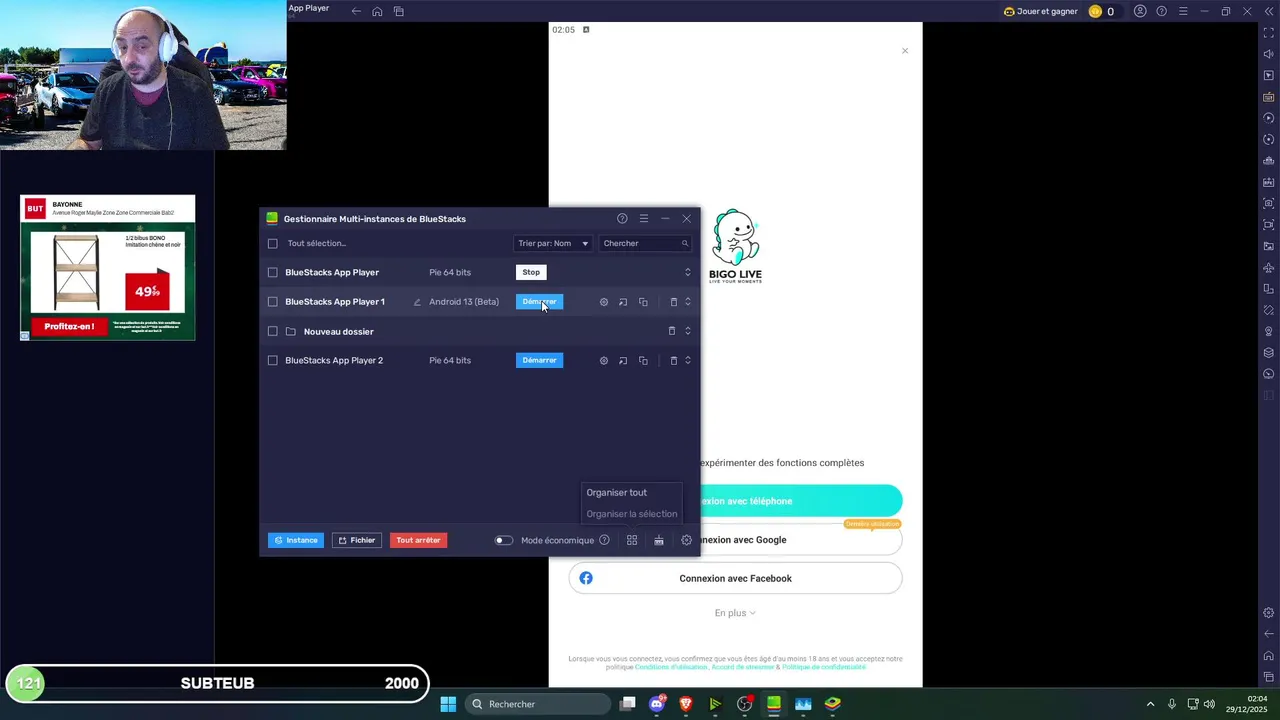The width and height of the screenshot is (1280, 720).
Task: Open help icon beside Mode économique
Action: [x=604, y=540]
